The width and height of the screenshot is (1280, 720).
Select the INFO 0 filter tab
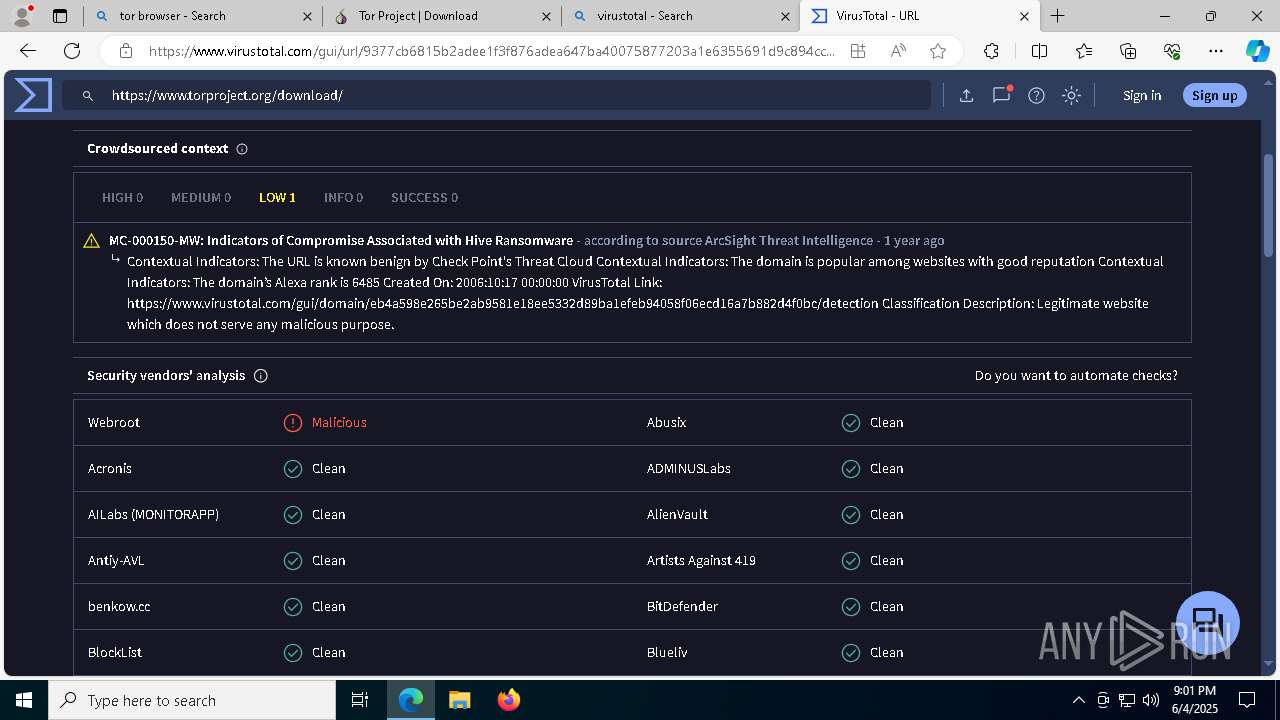(x=343, y=198)
